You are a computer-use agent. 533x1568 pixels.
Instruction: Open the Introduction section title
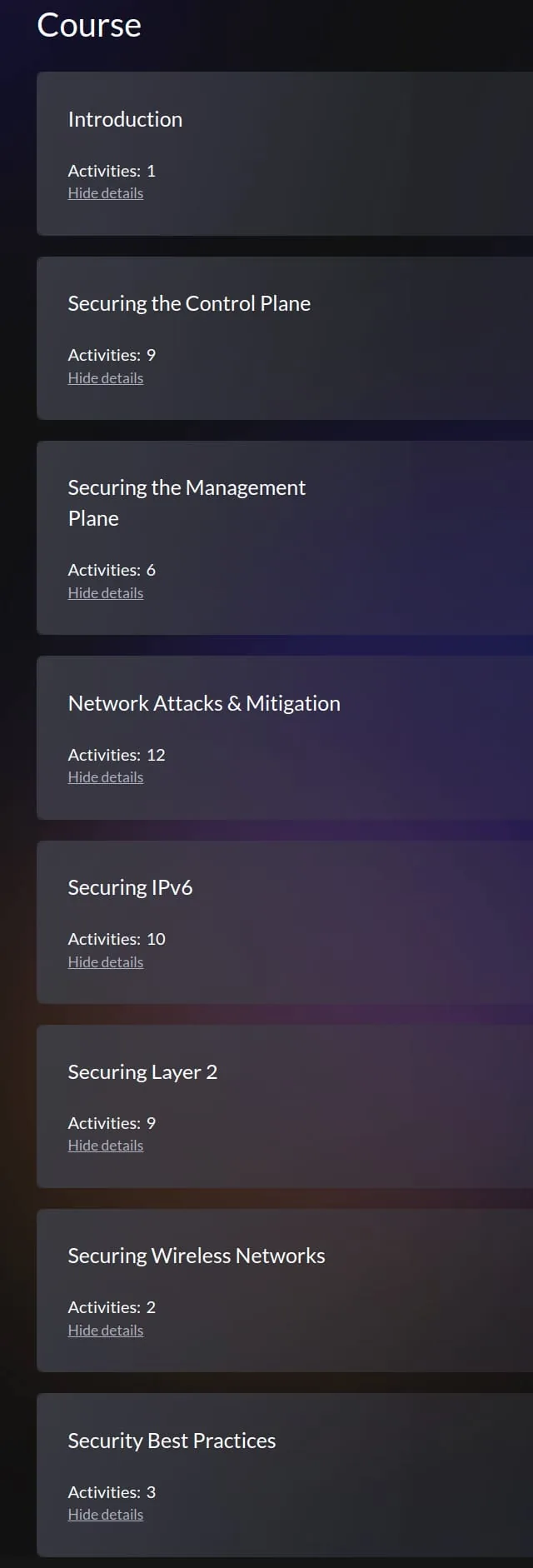pyautogui.click(x=125, y=119)
